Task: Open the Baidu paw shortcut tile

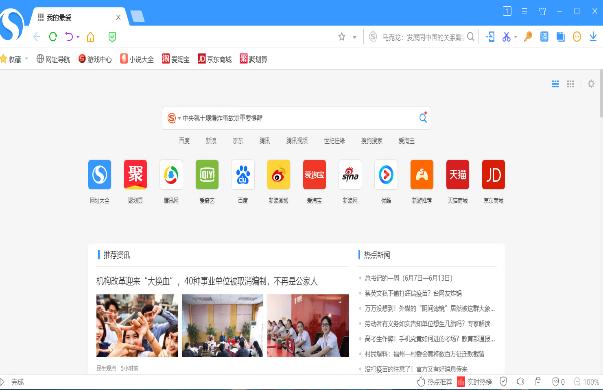Action: pos(243,175)
